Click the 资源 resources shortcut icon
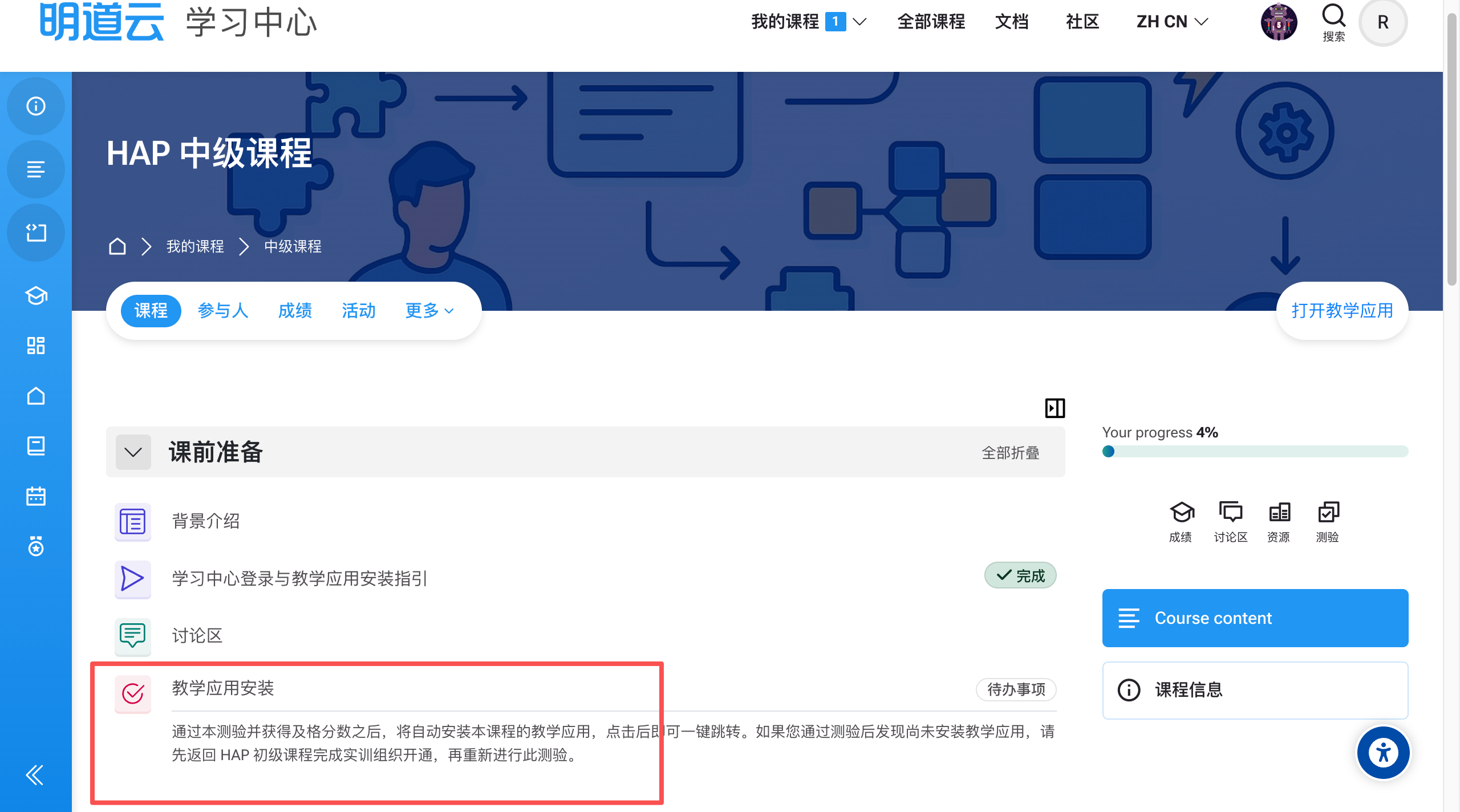This screenshot has height=812, width=1460. [x=1279, y=512]
